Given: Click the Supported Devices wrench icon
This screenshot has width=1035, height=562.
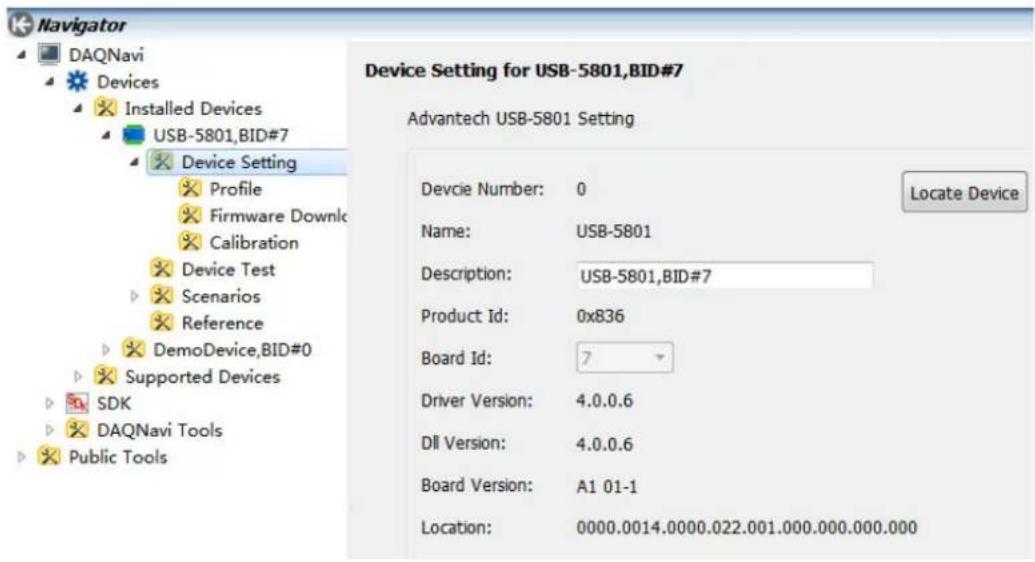Looking at the screenshot, I should tap(106, 376).
